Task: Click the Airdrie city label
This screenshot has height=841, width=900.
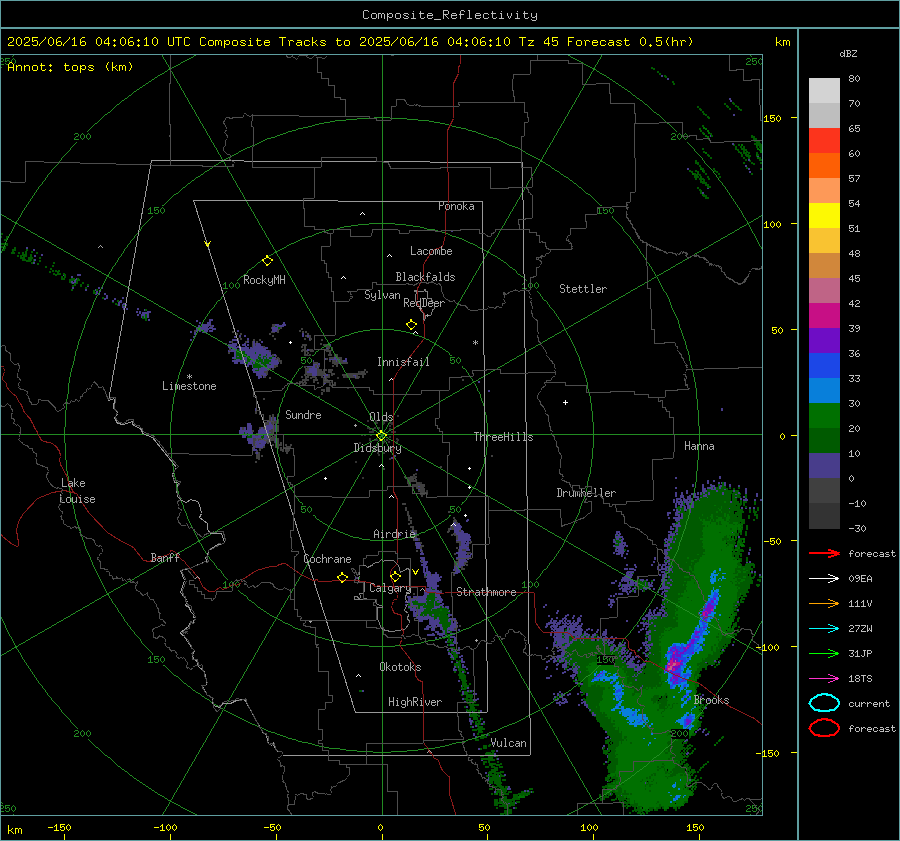Action: point(394,534)
